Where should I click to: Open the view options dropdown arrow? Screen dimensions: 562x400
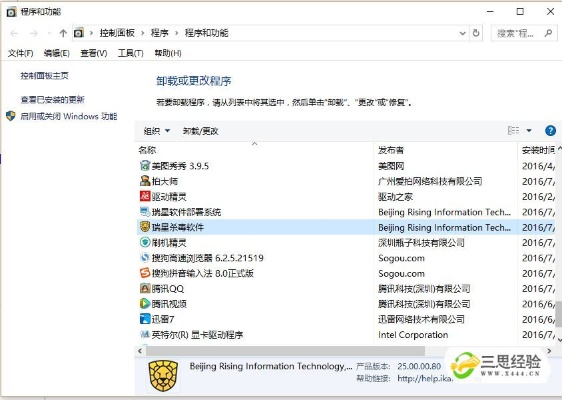[529, 130]
